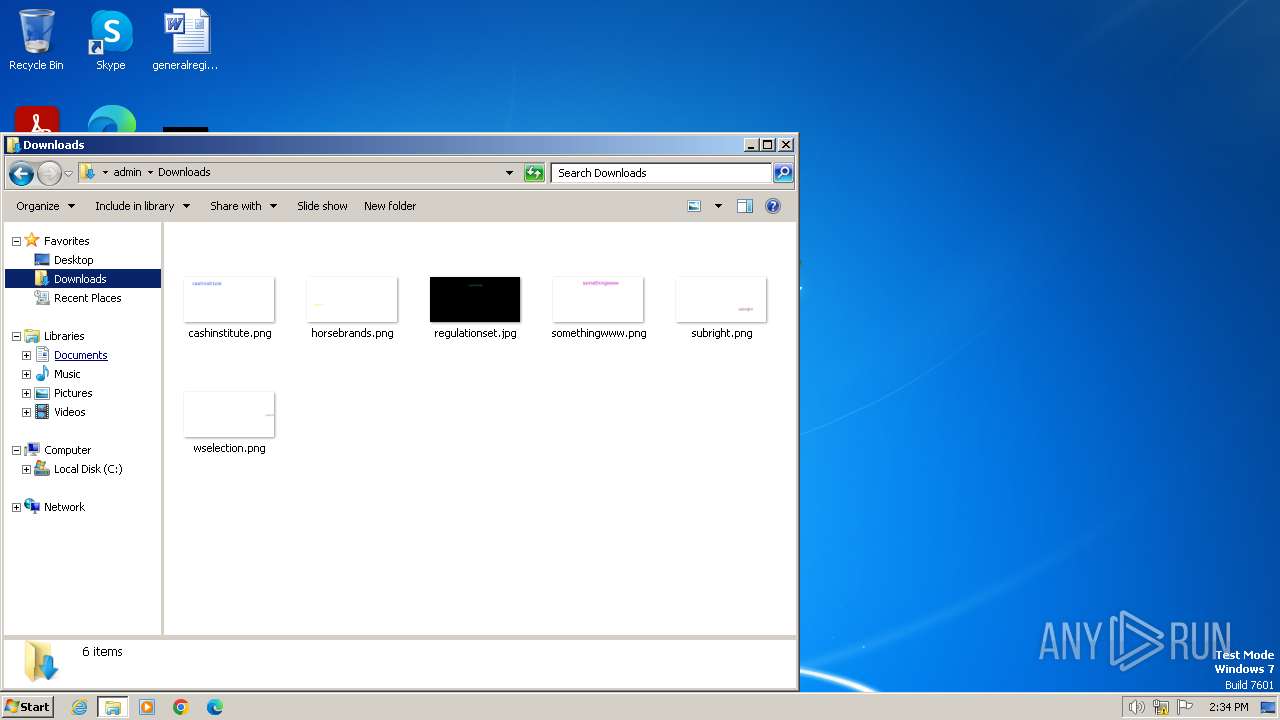Select the Music library
The width and height of the screenshot is (1280, 720).
(x=67, y=374)
